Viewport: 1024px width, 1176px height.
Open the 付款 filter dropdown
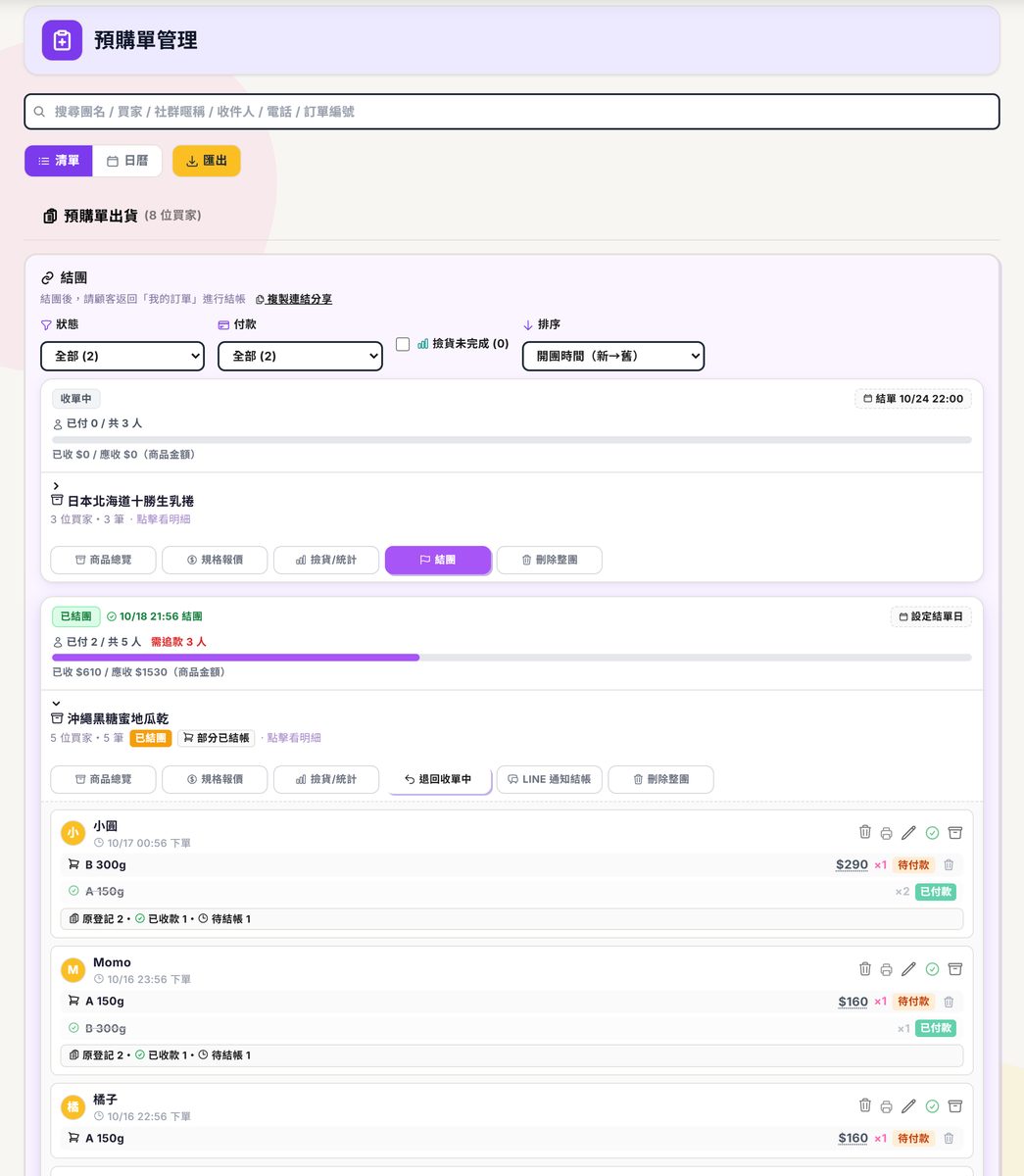click(x=300, y=356)
